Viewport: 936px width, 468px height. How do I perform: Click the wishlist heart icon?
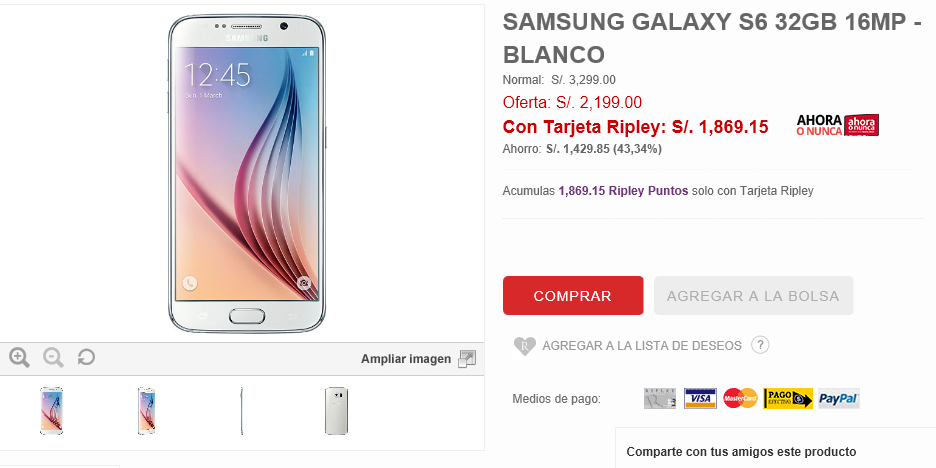(x=525, y=346)
